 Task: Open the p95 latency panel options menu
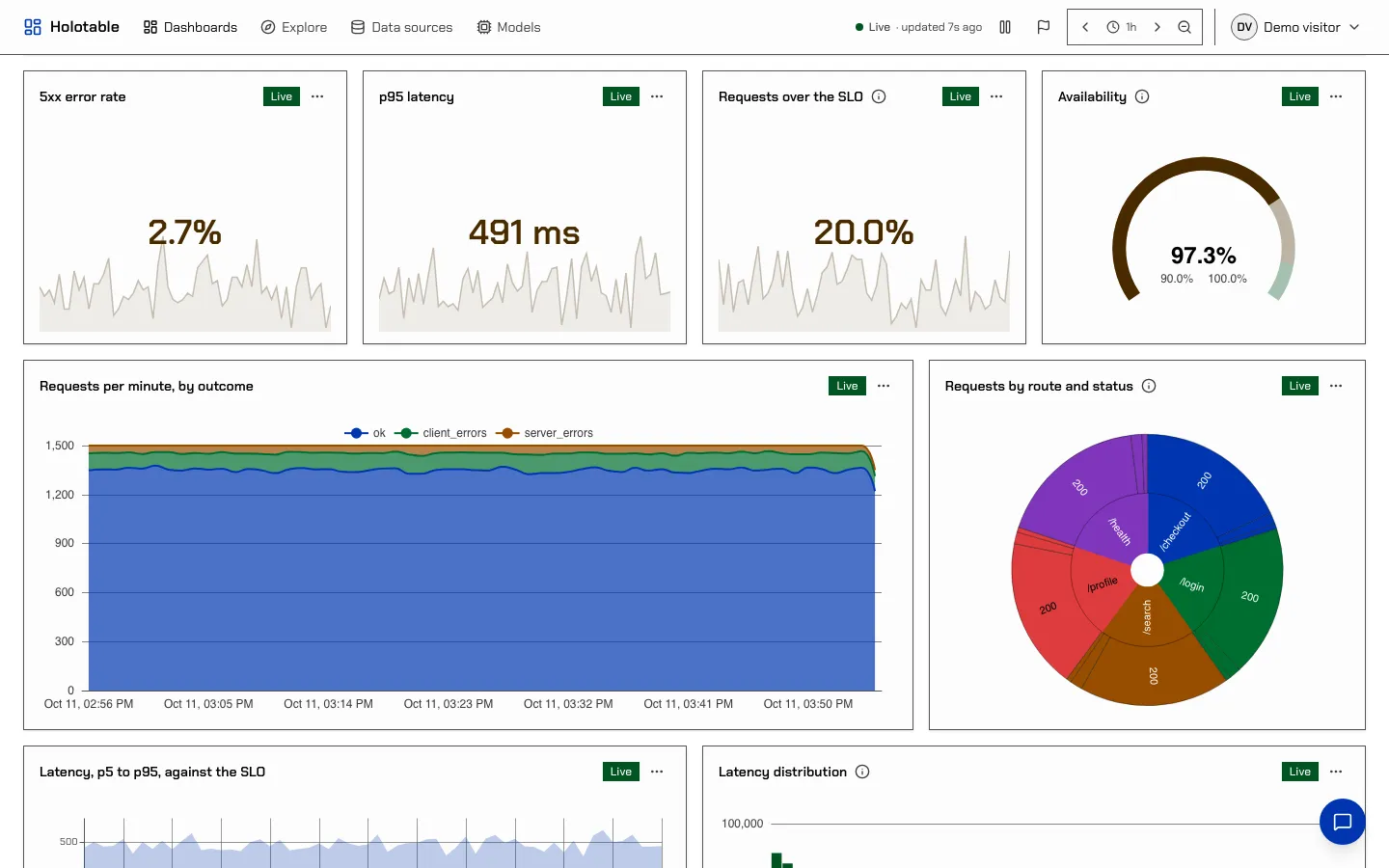click(x=657, y=96)
